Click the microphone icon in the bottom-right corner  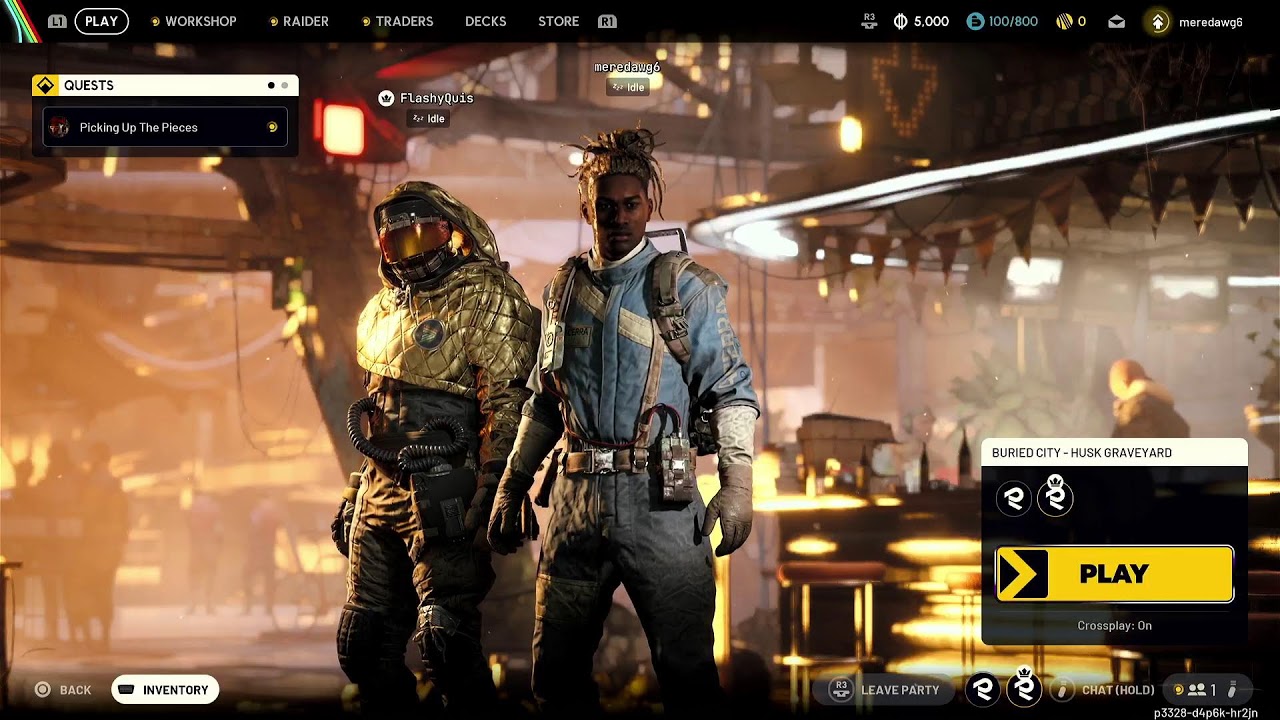[x=1232, y=689]
